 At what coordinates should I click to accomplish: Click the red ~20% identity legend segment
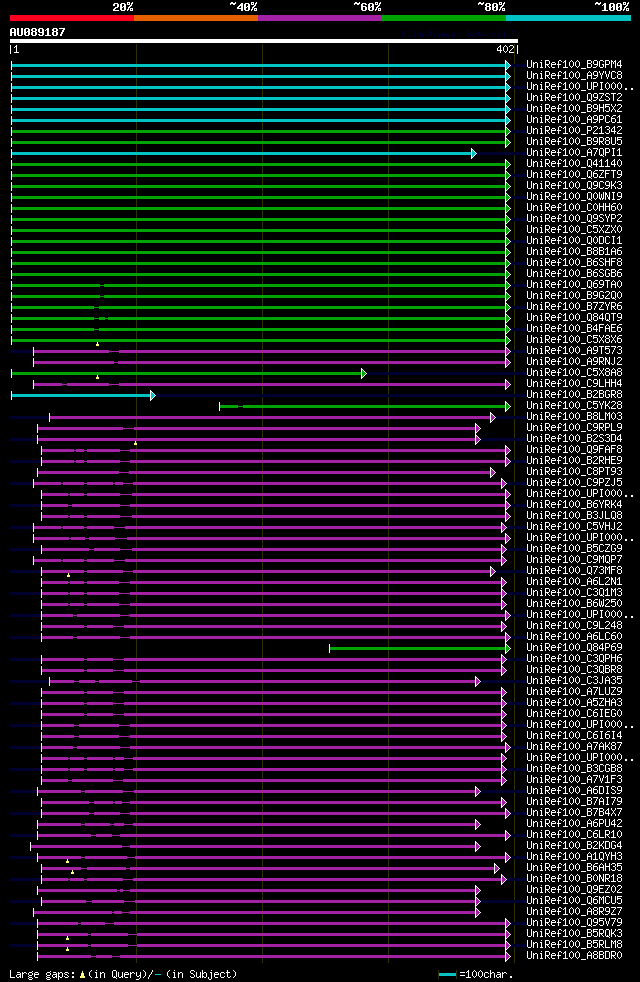pos(72,18)
